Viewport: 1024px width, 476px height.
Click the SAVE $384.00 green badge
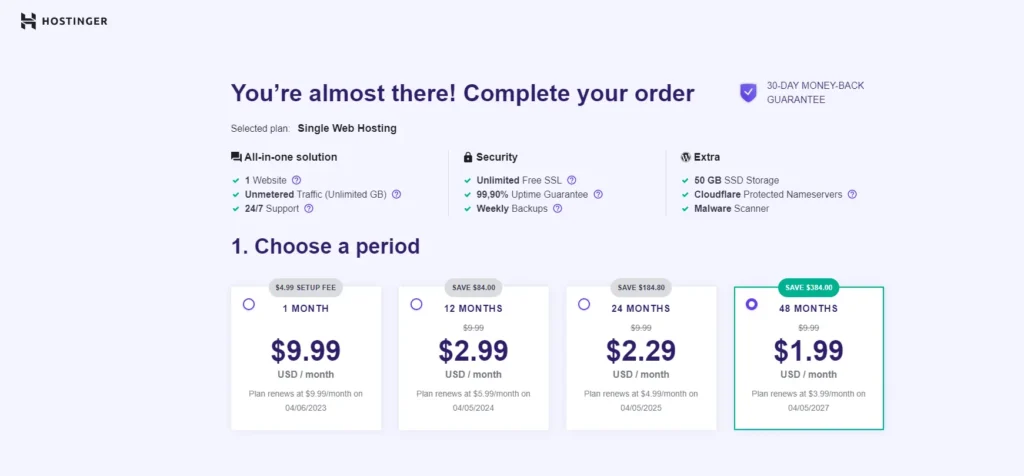click(808, 287)
